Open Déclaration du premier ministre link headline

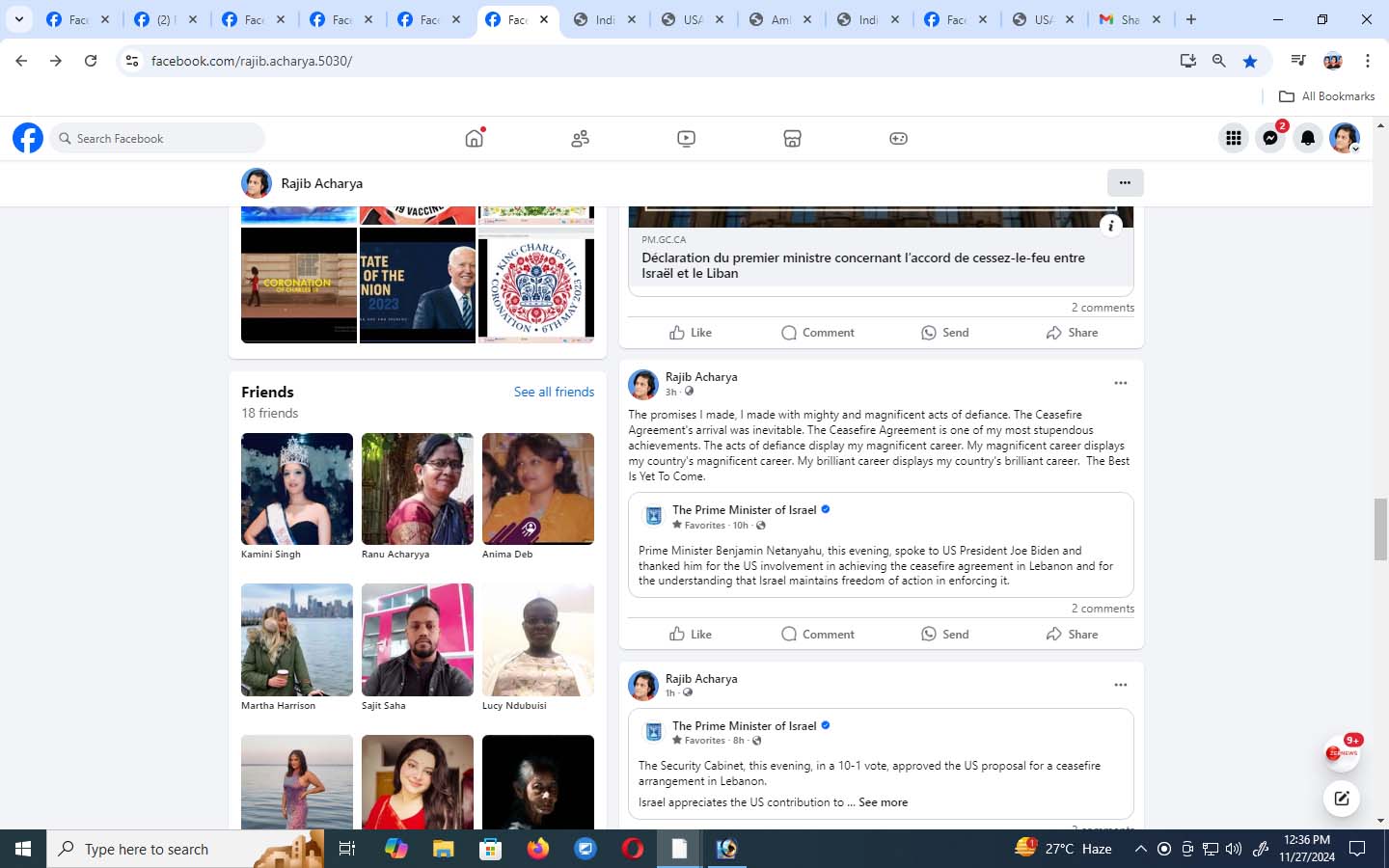863,265
